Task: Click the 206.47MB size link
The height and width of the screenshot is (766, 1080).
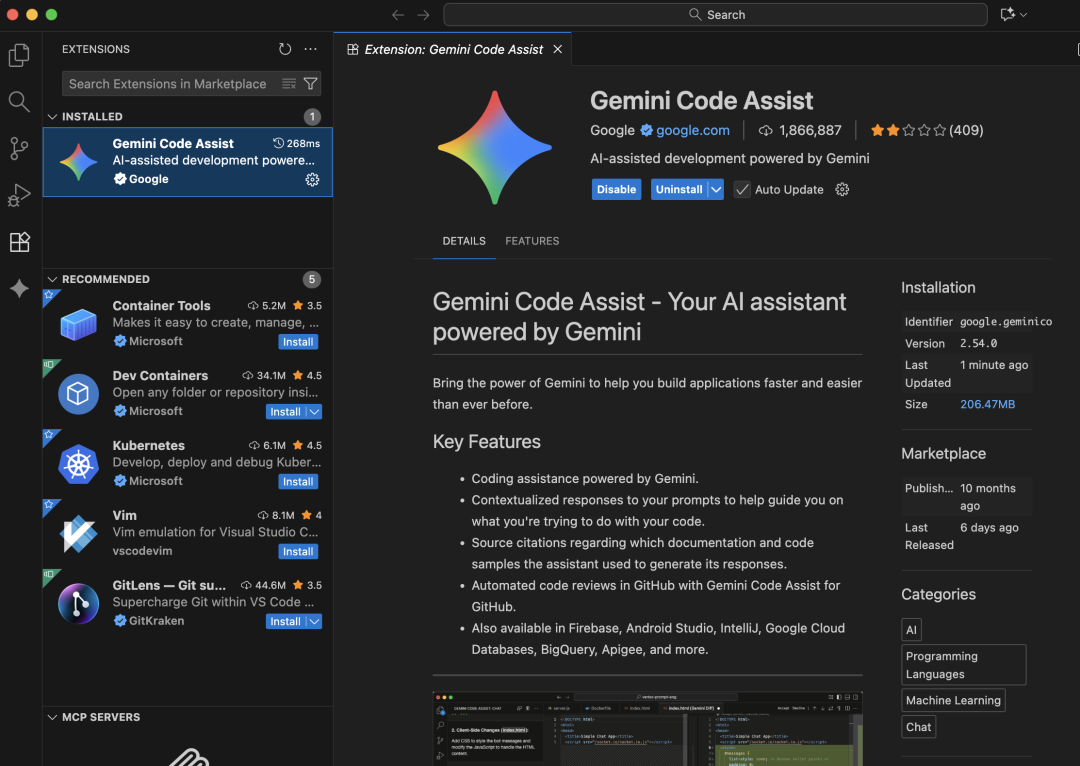Action: click(x=987, y=404)
